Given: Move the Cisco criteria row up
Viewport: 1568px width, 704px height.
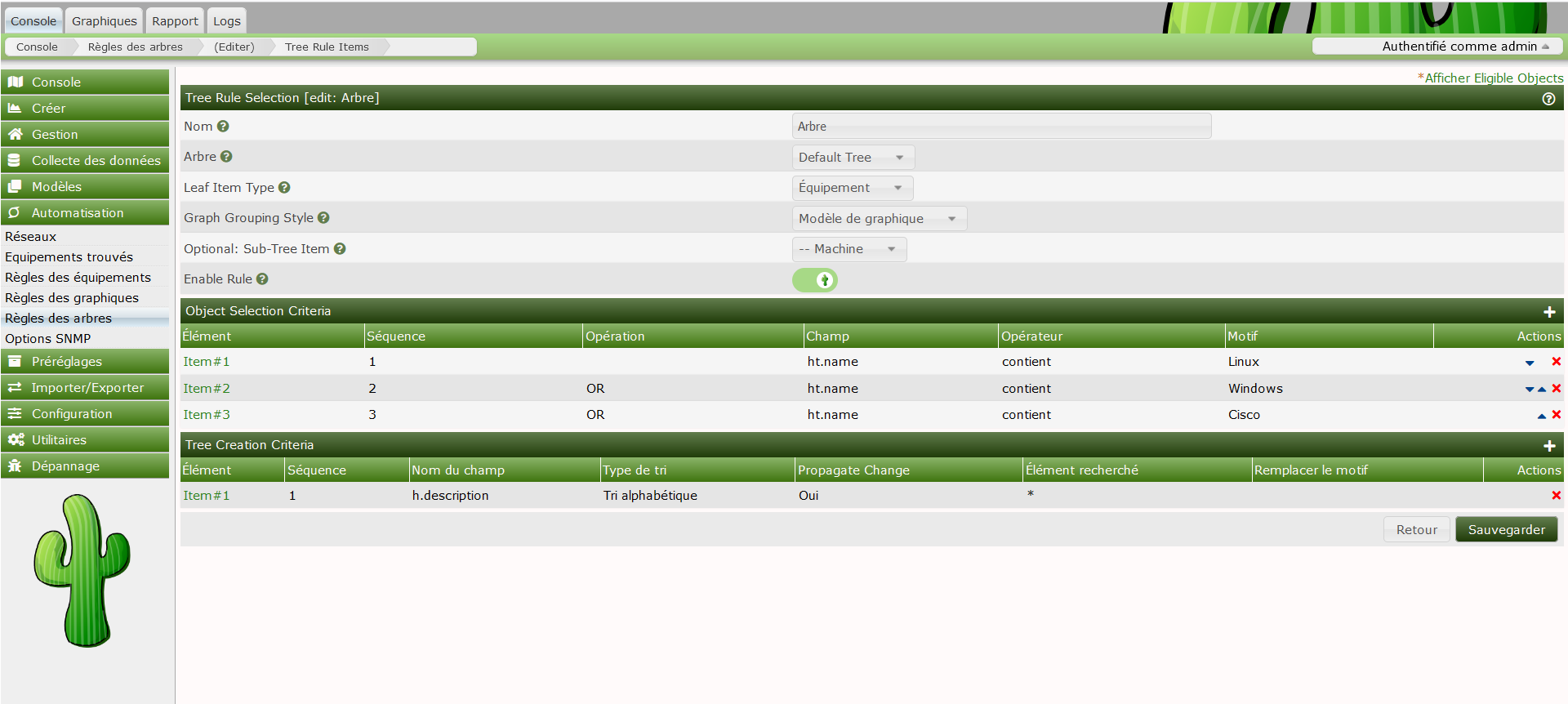Looking at the screenshot, I should [1541, 416].
